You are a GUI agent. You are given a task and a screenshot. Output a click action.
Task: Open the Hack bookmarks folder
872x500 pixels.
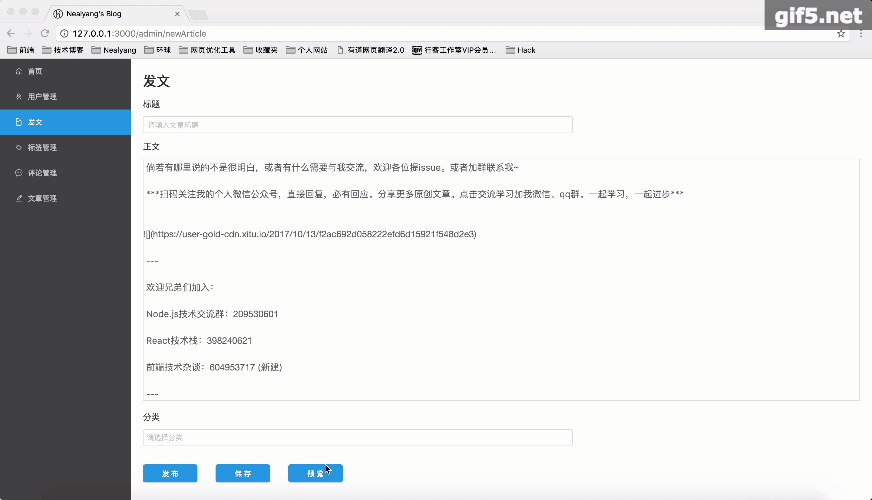click(x=521, y=50)
